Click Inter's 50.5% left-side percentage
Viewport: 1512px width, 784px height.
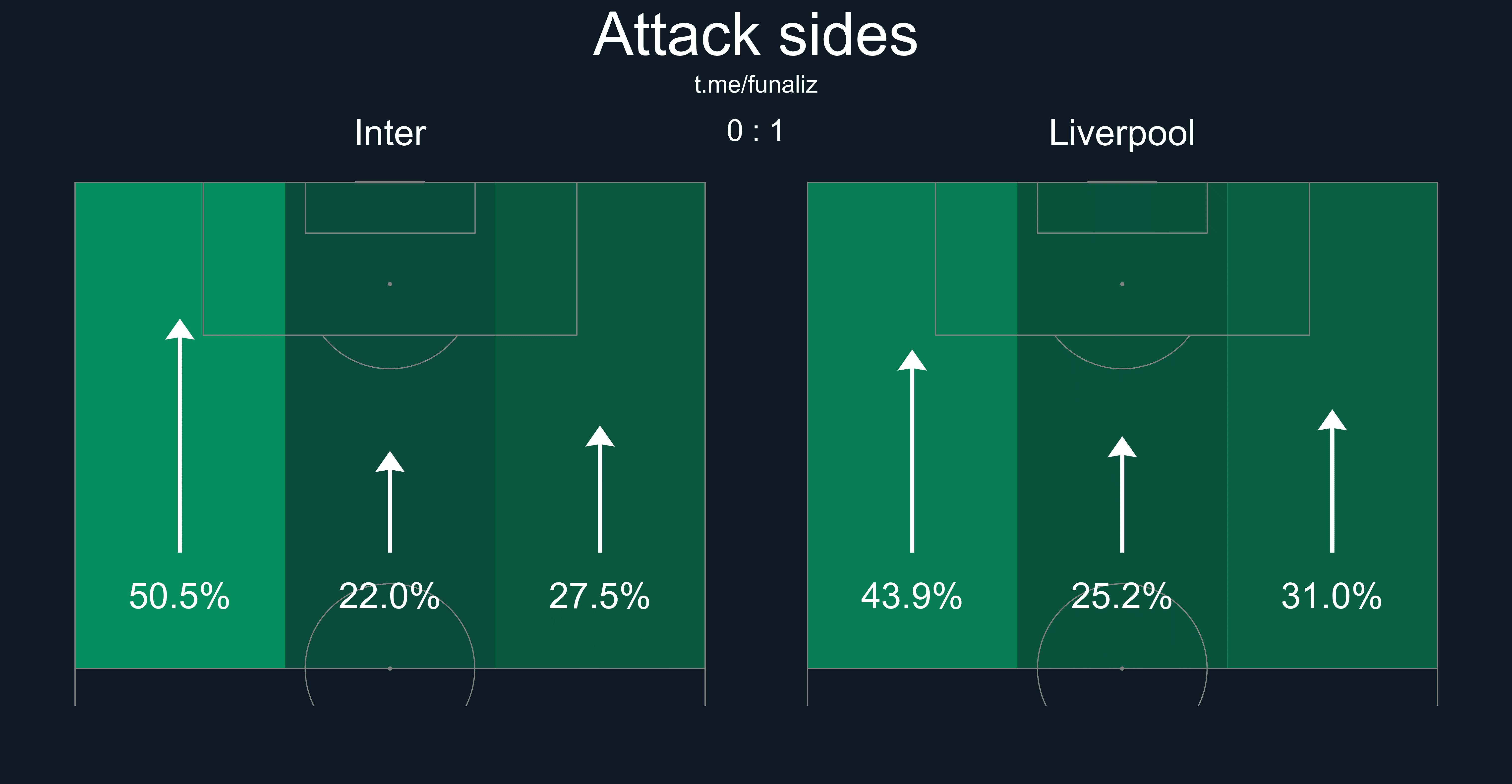pos(180,596)
